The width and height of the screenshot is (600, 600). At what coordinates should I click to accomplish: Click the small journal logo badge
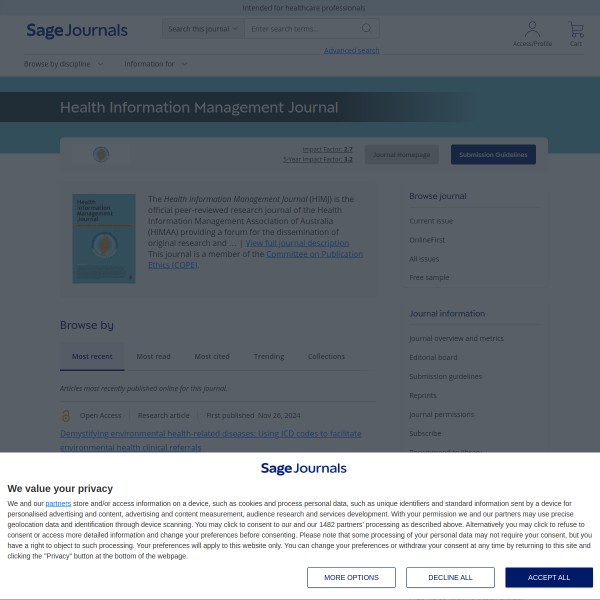click(x=101, y=154)
